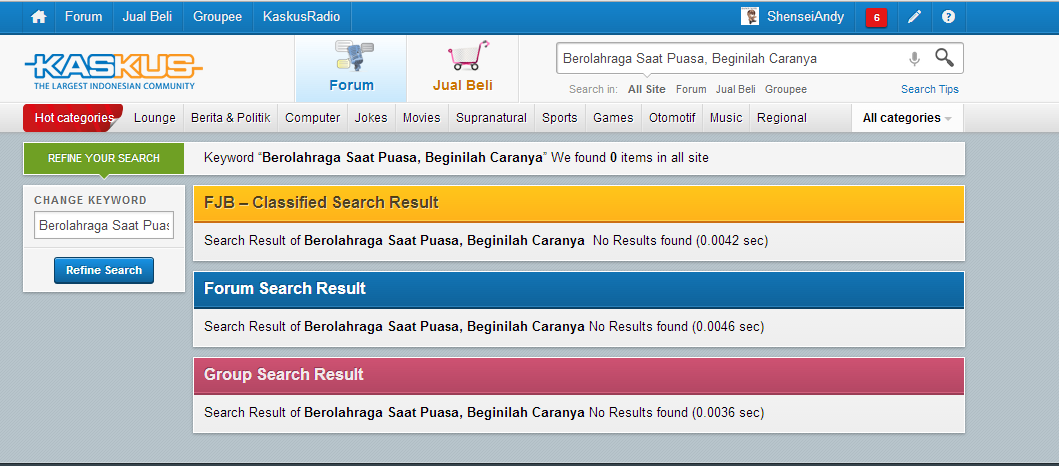
Task: Set search scope to Jual Beli
Action: point(735,89)
